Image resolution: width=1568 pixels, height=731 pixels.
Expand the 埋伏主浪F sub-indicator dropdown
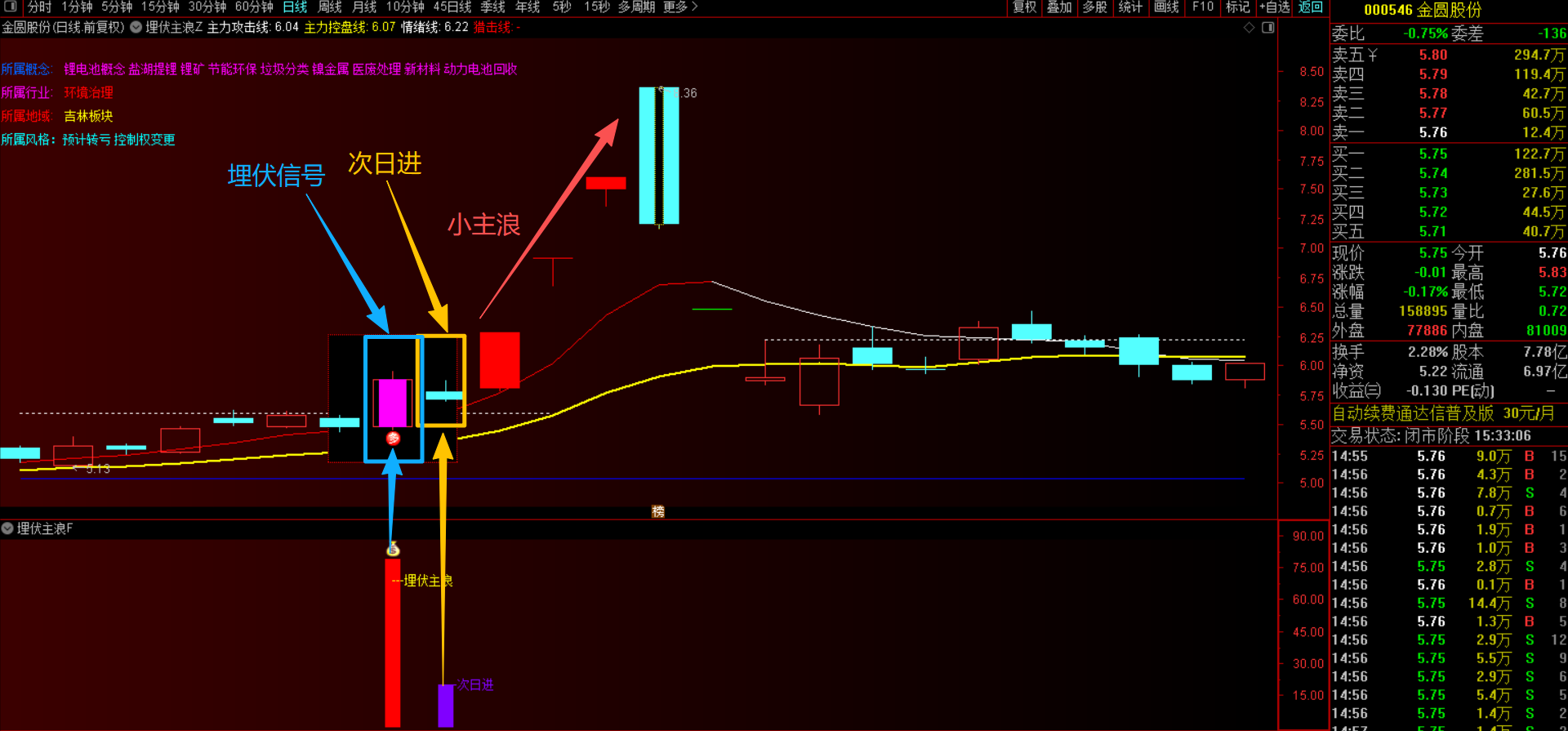[x=7, y=528]
